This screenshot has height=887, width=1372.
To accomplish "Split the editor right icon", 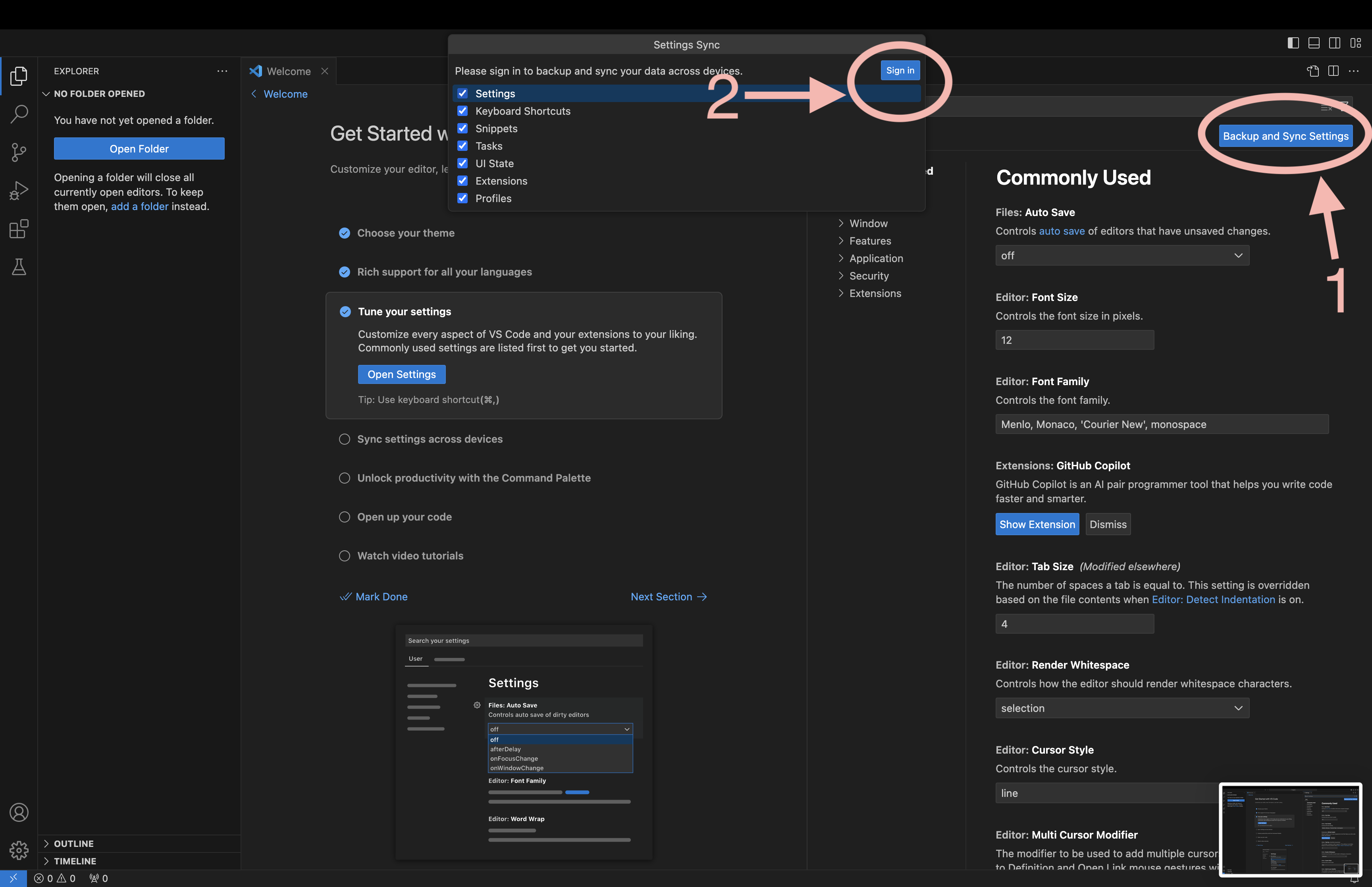I will (1333, 71).
